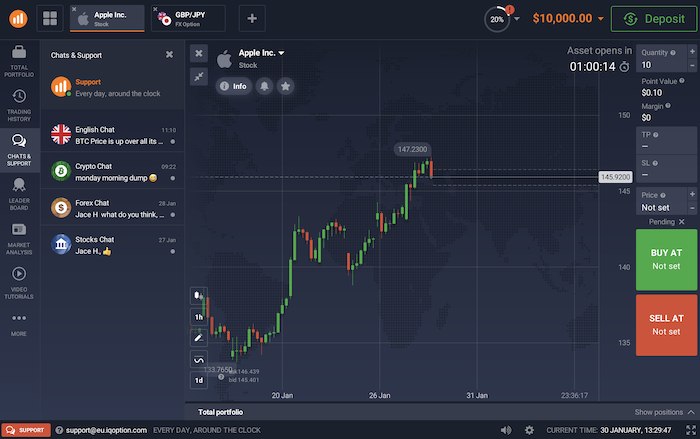This screenshot has height=439, width=700.
Task: Toggle fullscreen with the bottom-right icon
Action: pos(691,430)
